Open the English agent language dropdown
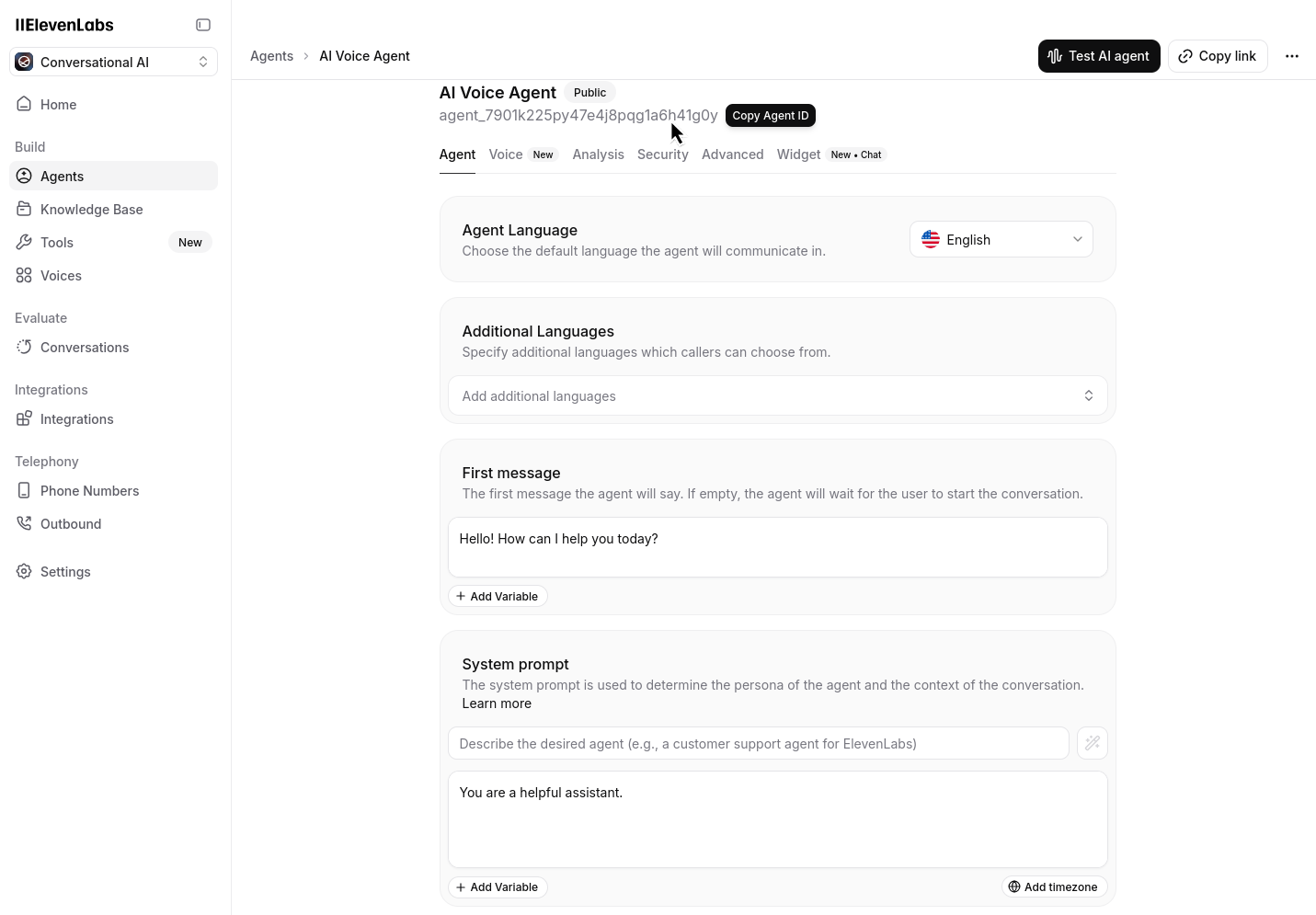The image size is (1316, 915). pos(1001,239)
